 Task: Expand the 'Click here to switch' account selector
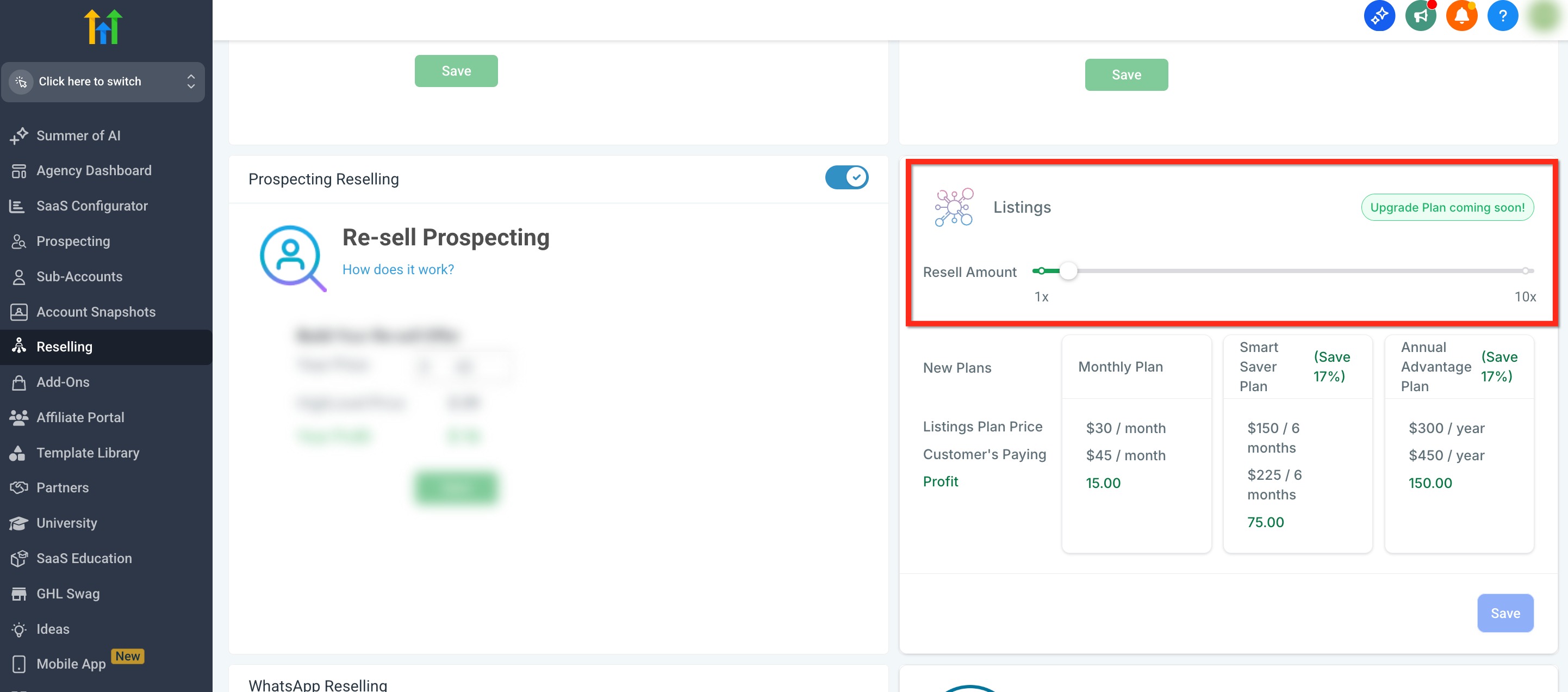coord(103,82)
